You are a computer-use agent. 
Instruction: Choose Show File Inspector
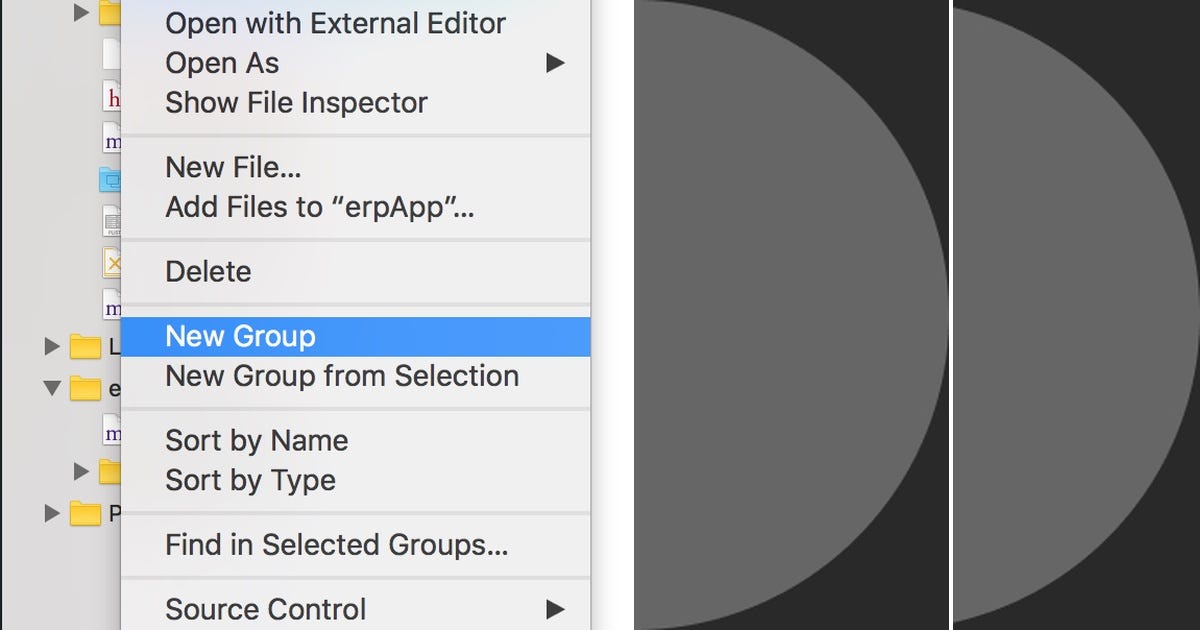296,102
